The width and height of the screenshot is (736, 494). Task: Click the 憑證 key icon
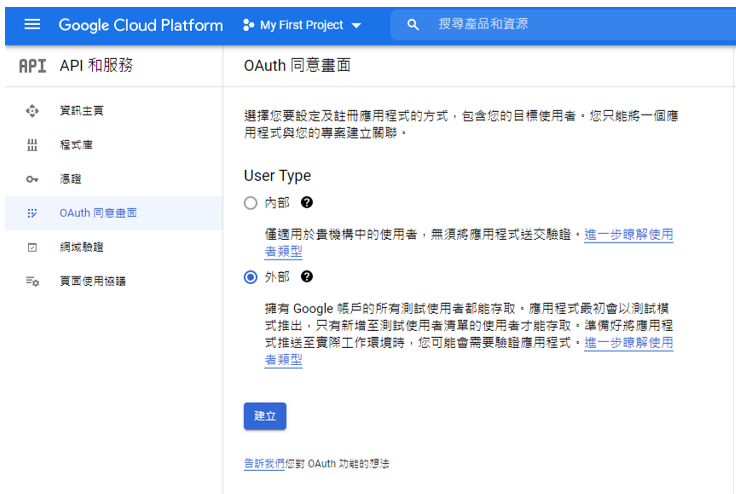[32, 179]
